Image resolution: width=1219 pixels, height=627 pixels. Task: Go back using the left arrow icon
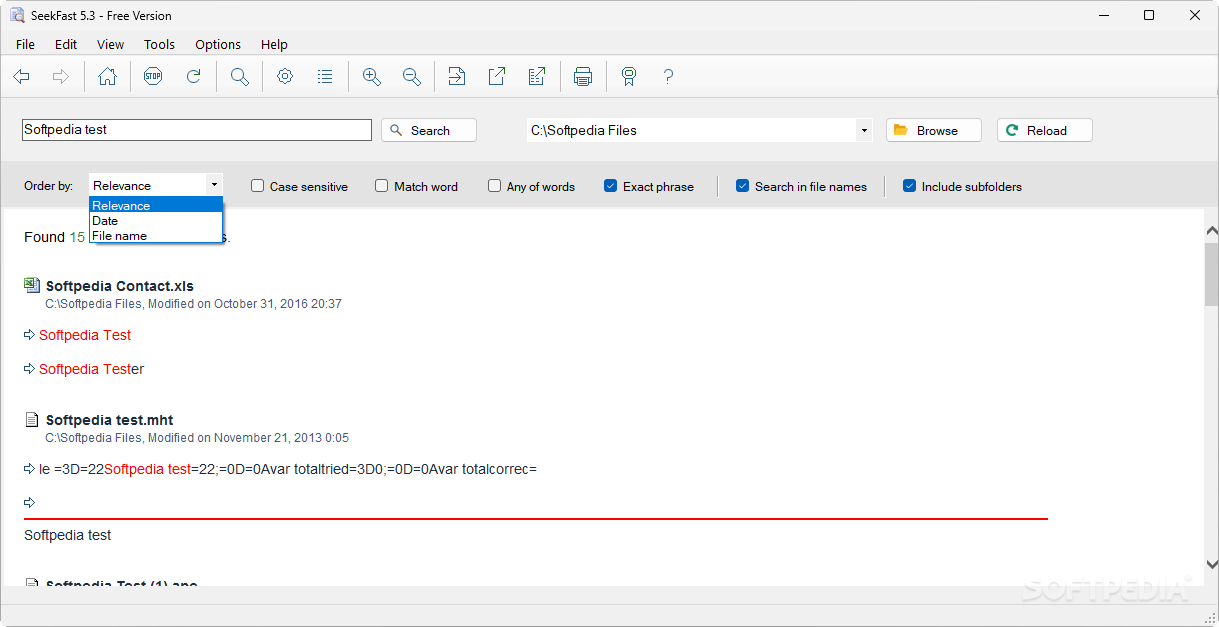tap(22, 77)
